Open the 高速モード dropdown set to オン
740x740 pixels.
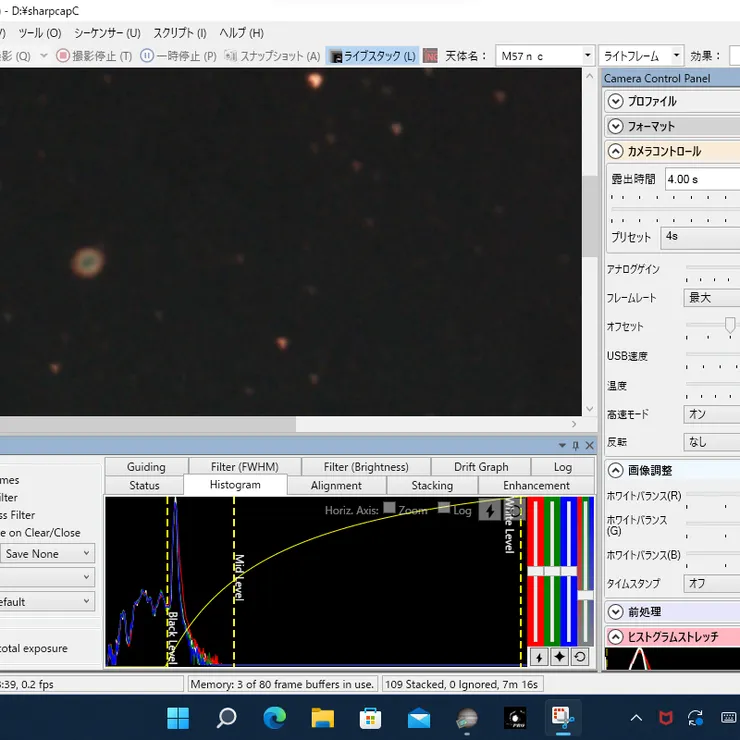(x=712, y=414)
